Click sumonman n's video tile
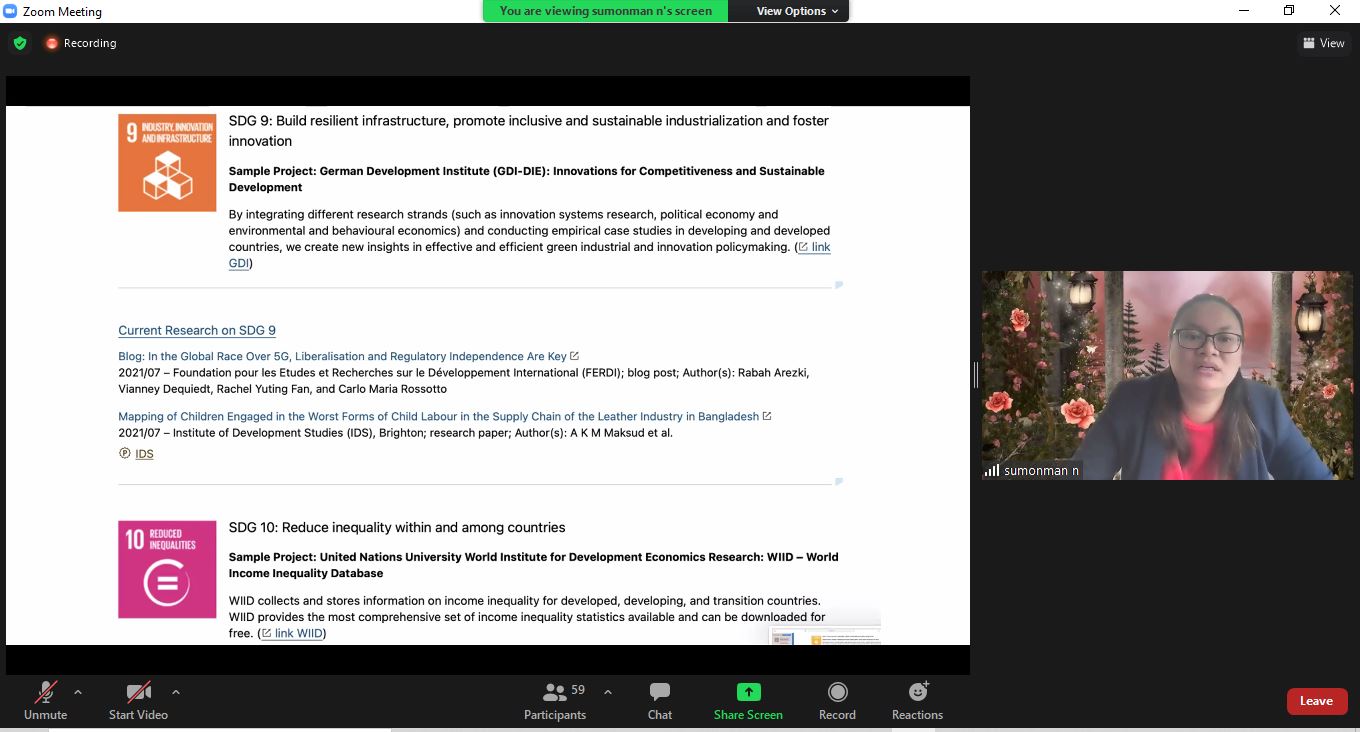 click(x=1167, y=375)
